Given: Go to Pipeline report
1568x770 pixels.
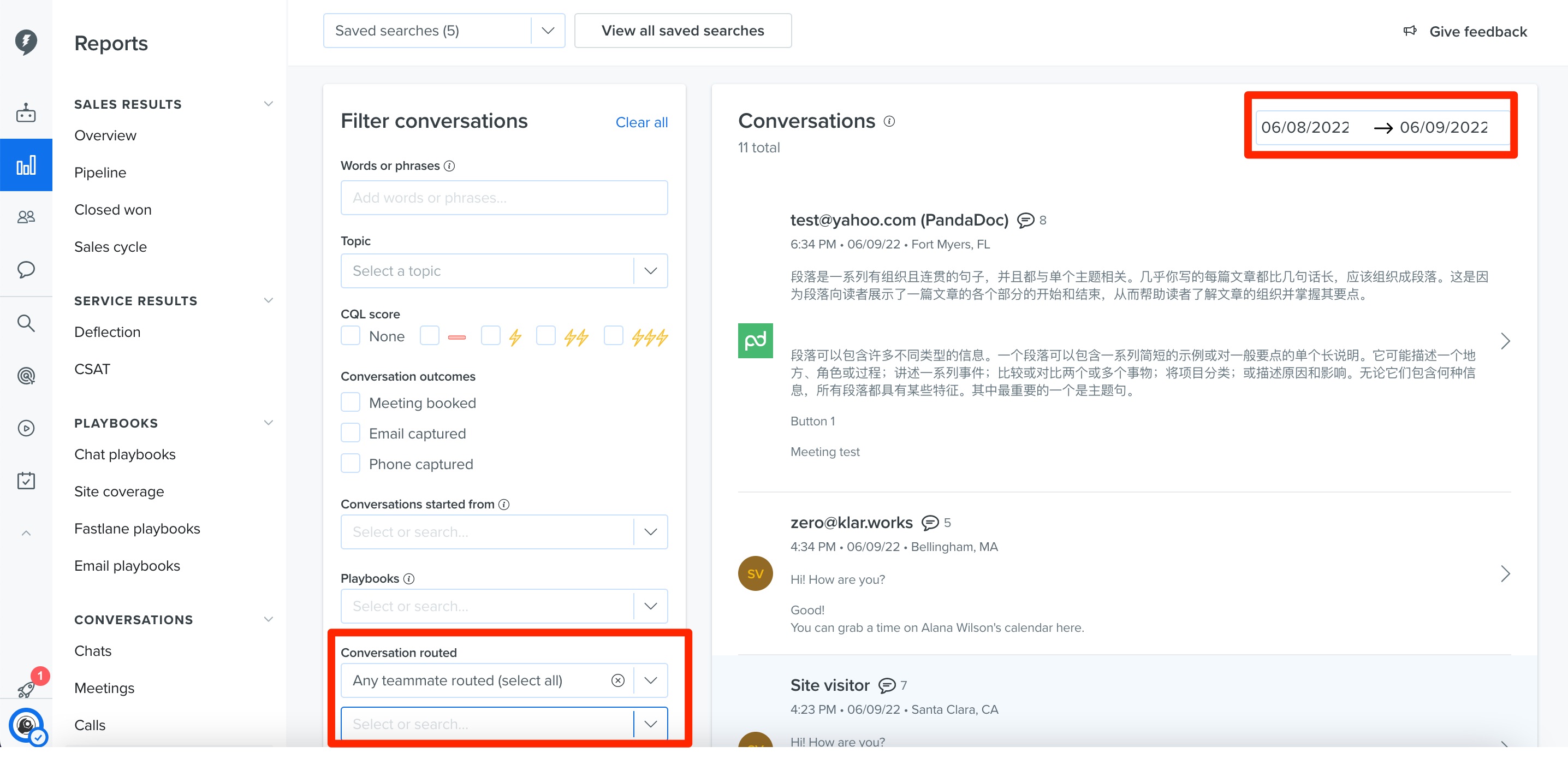Looking at the screenshot, I should click(100, 172).
